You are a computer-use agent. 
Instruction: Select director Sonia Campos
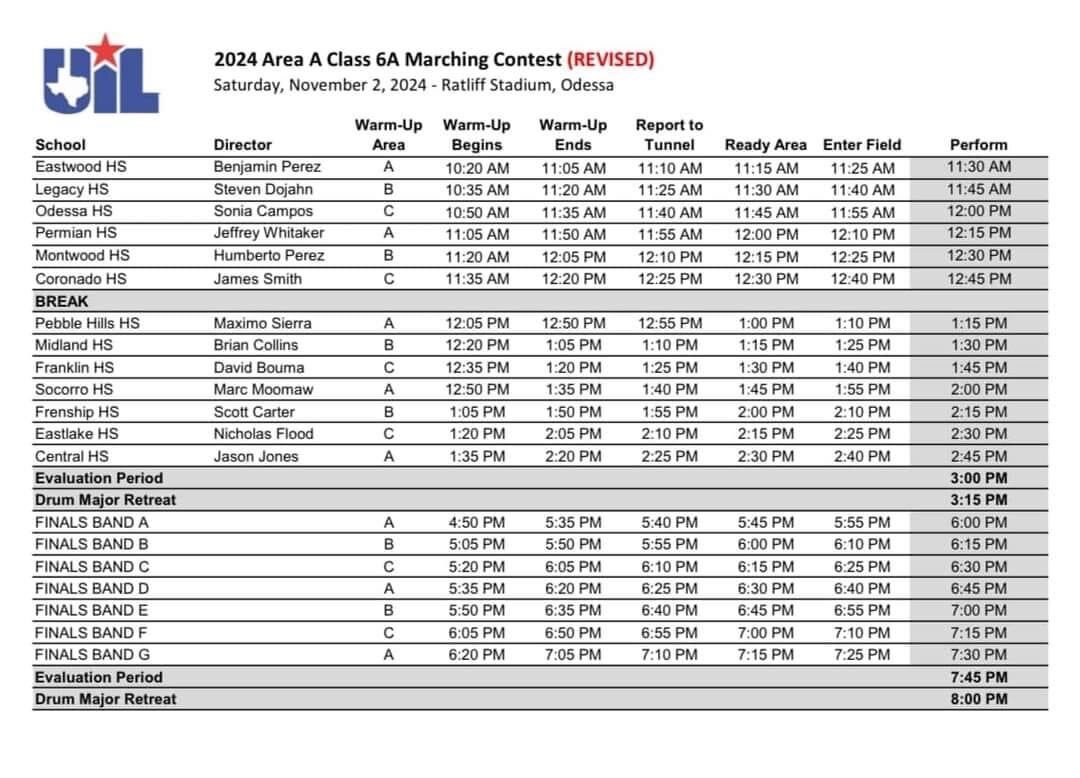[263, 211]
